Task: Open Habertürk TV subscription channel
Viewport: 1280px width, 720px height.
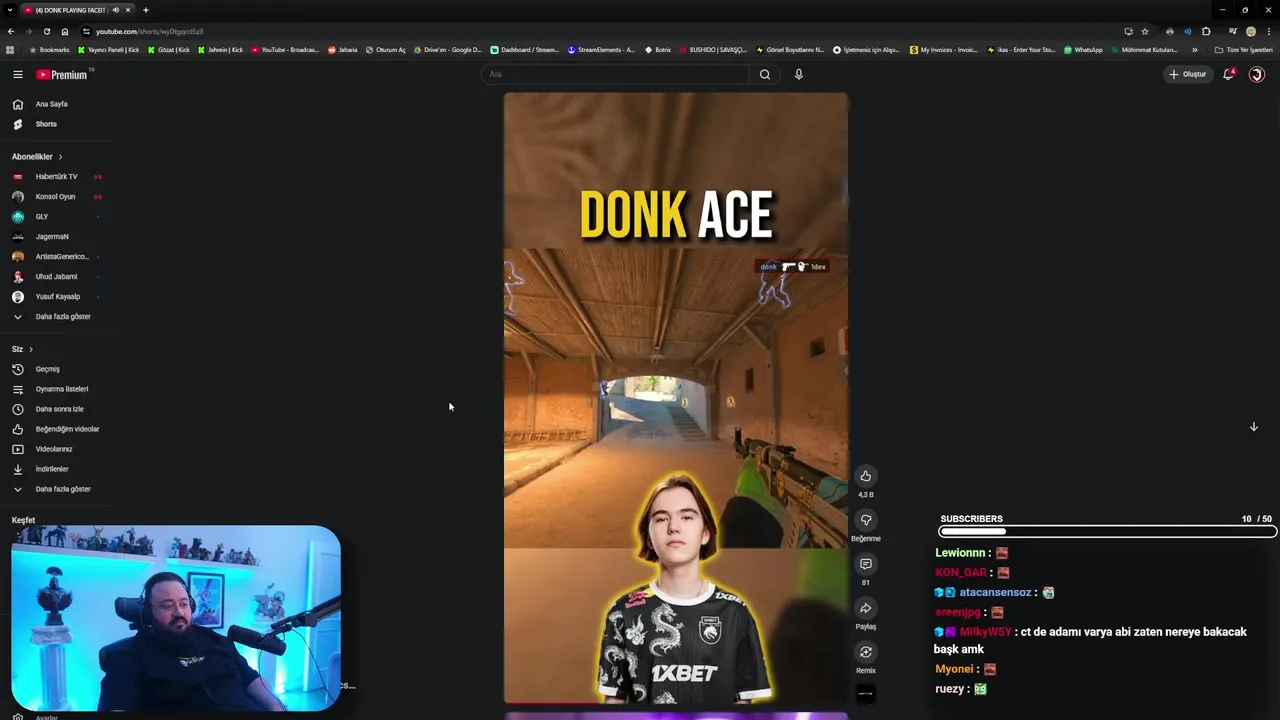Action: point(56,177)
